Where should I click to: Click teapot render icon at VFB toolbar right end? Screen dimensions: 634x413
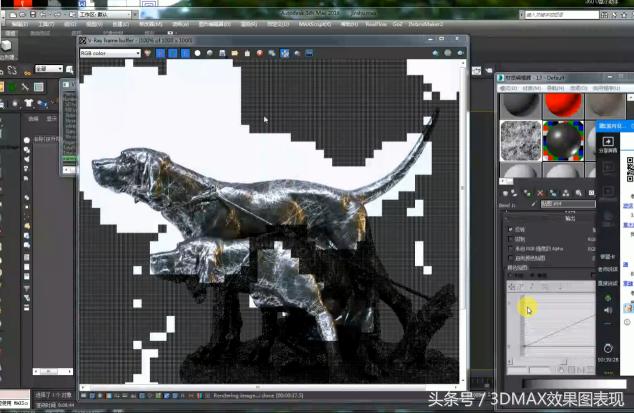(x=460, y=53)
